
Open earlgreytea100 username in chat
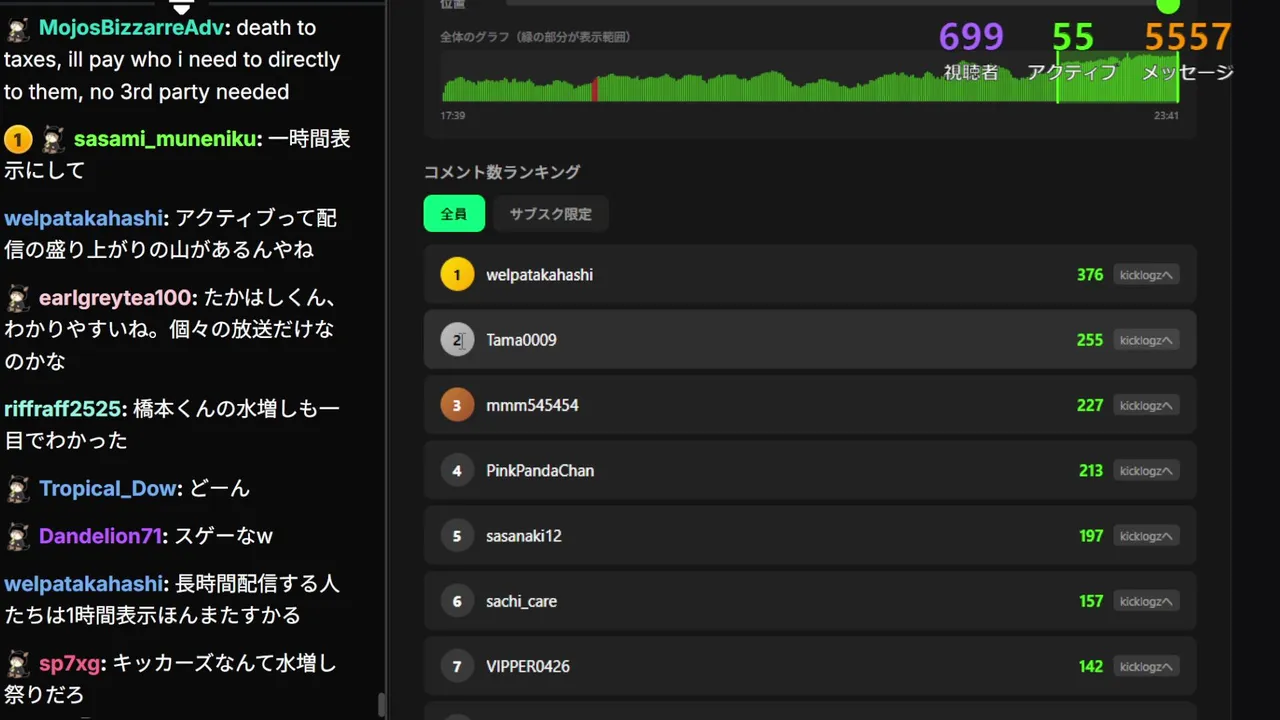tap(117, 298)
